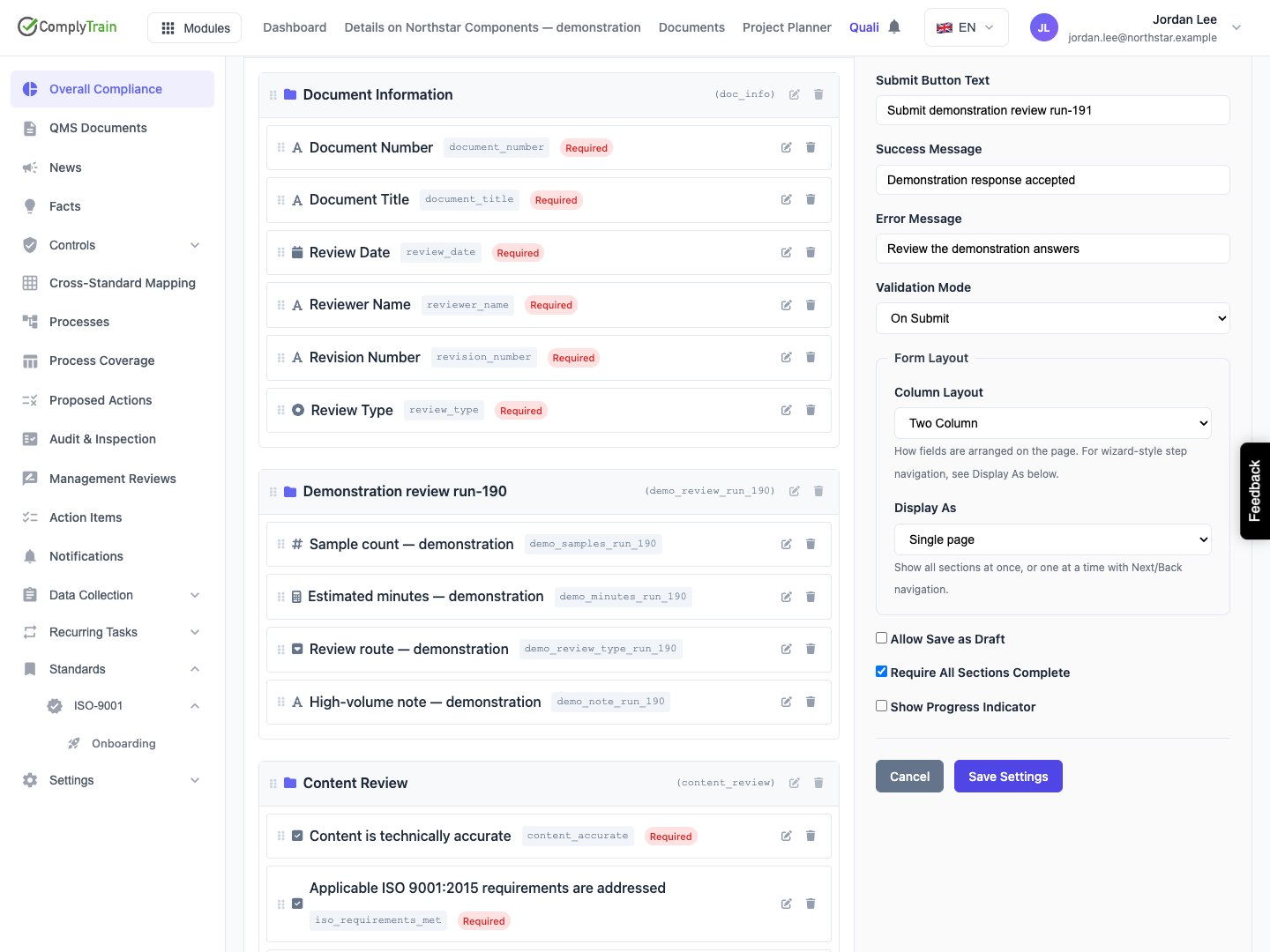
Task: Click the ComplyTrain logo
Action: 67,26
